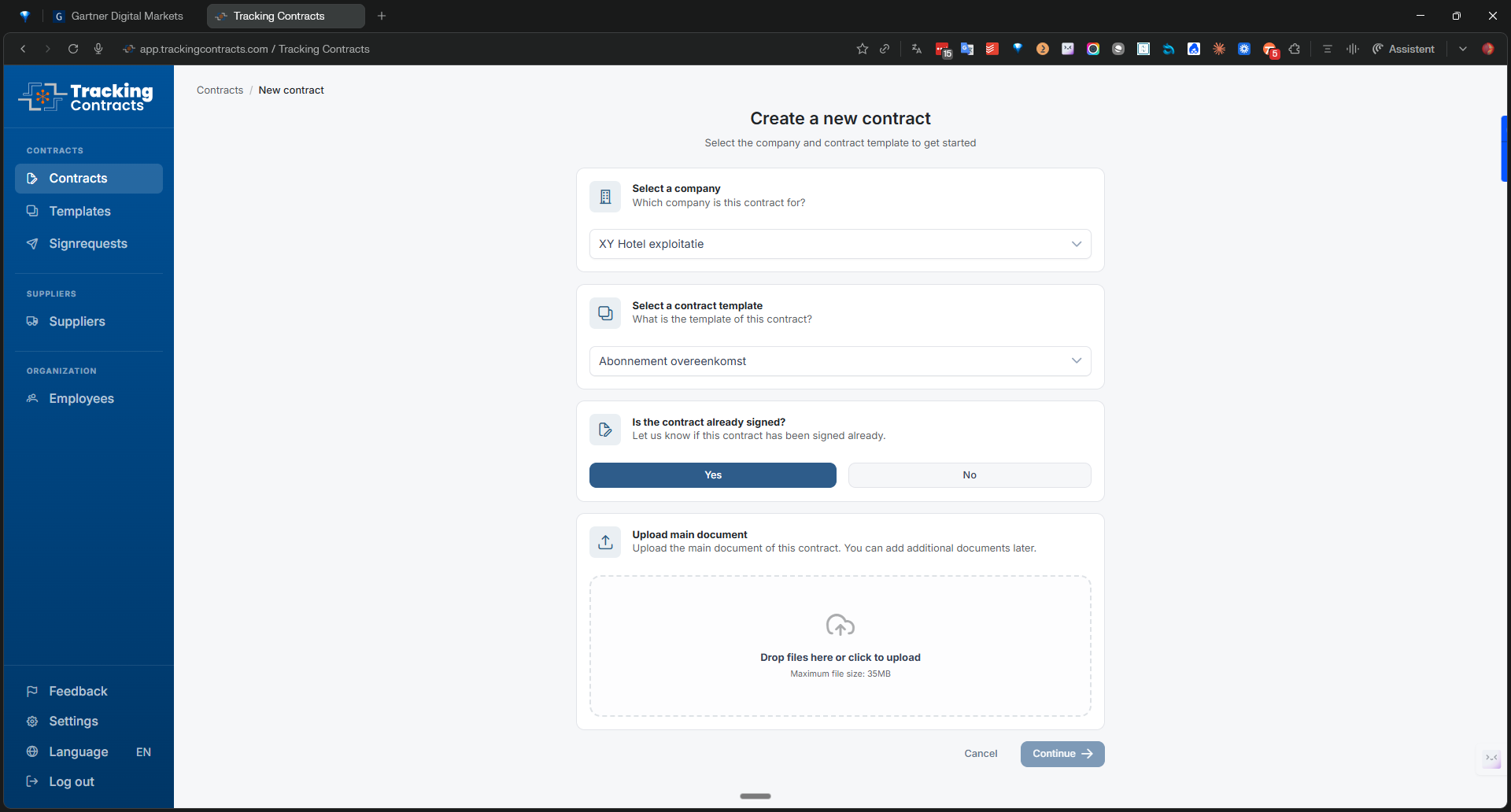Viewport: 1511px width, 812px height.
Task: Click the Language globe icon
Action: [x=32, y=751]
